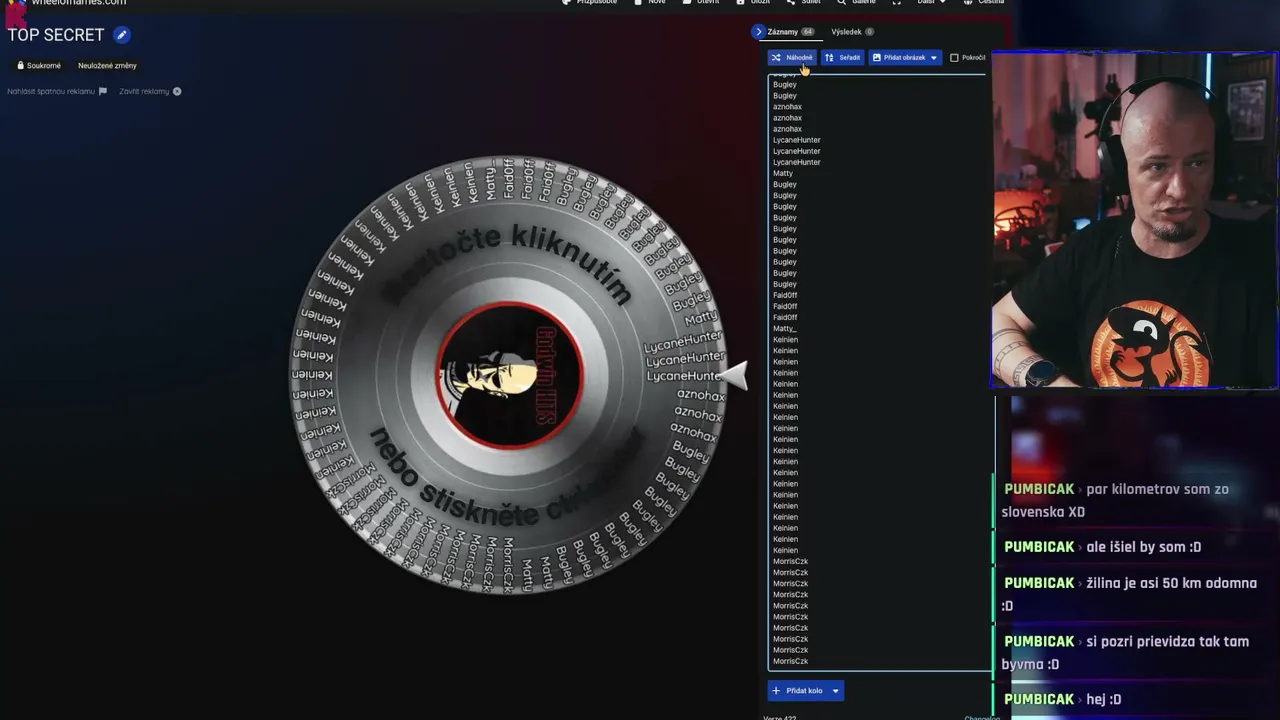Image resolution: width=1280 pixels, height=720 pixels.
Task: Open the Neuložené změny status badge
Action: point(107,66)
